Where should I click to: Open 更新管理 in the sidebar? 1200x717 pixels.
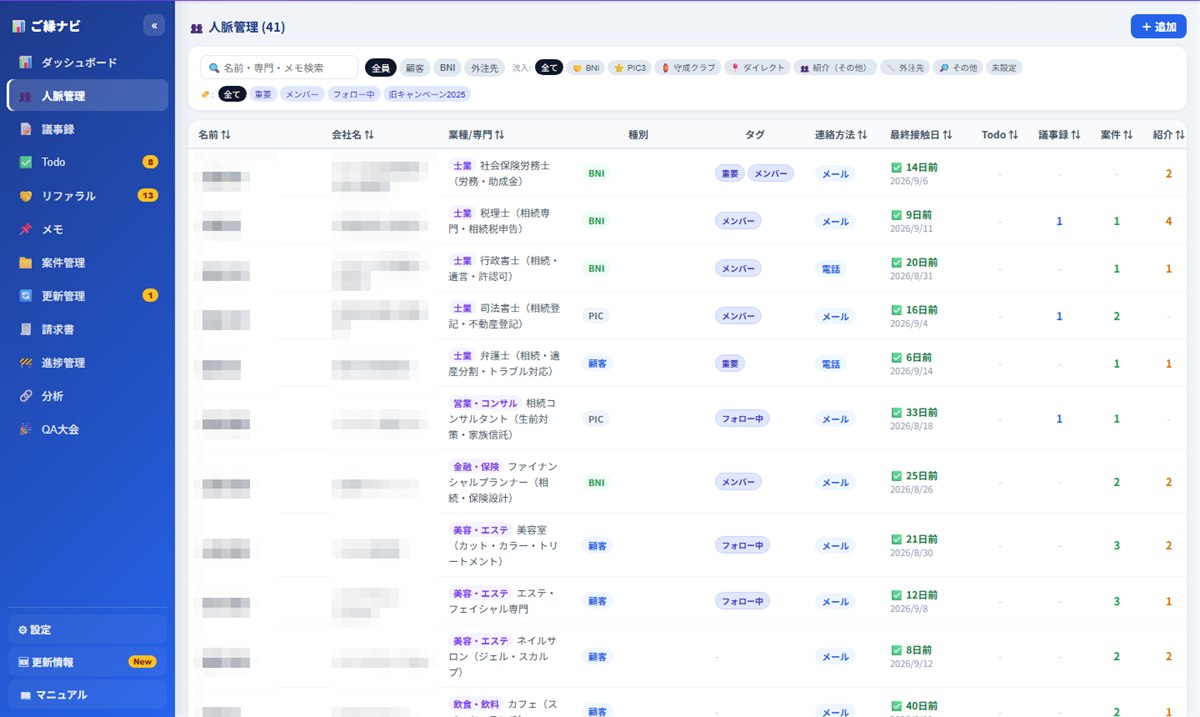87,296
